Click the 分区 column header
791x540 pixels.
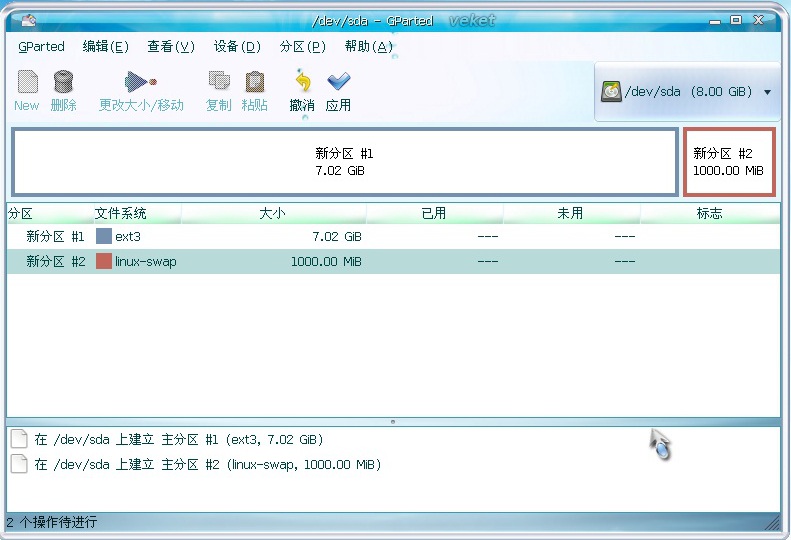(x=50, y=213)
